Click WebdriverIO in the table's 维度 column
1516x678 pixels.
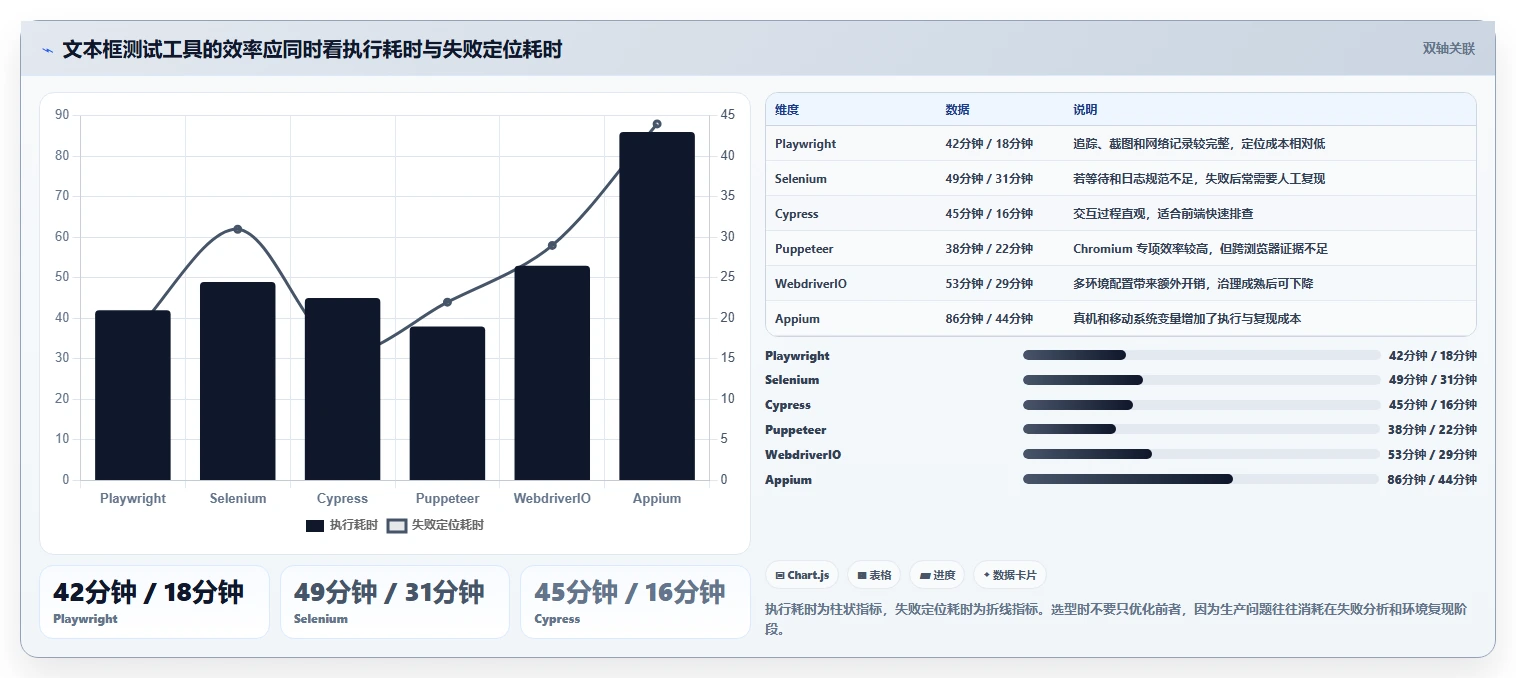[811, 284]
